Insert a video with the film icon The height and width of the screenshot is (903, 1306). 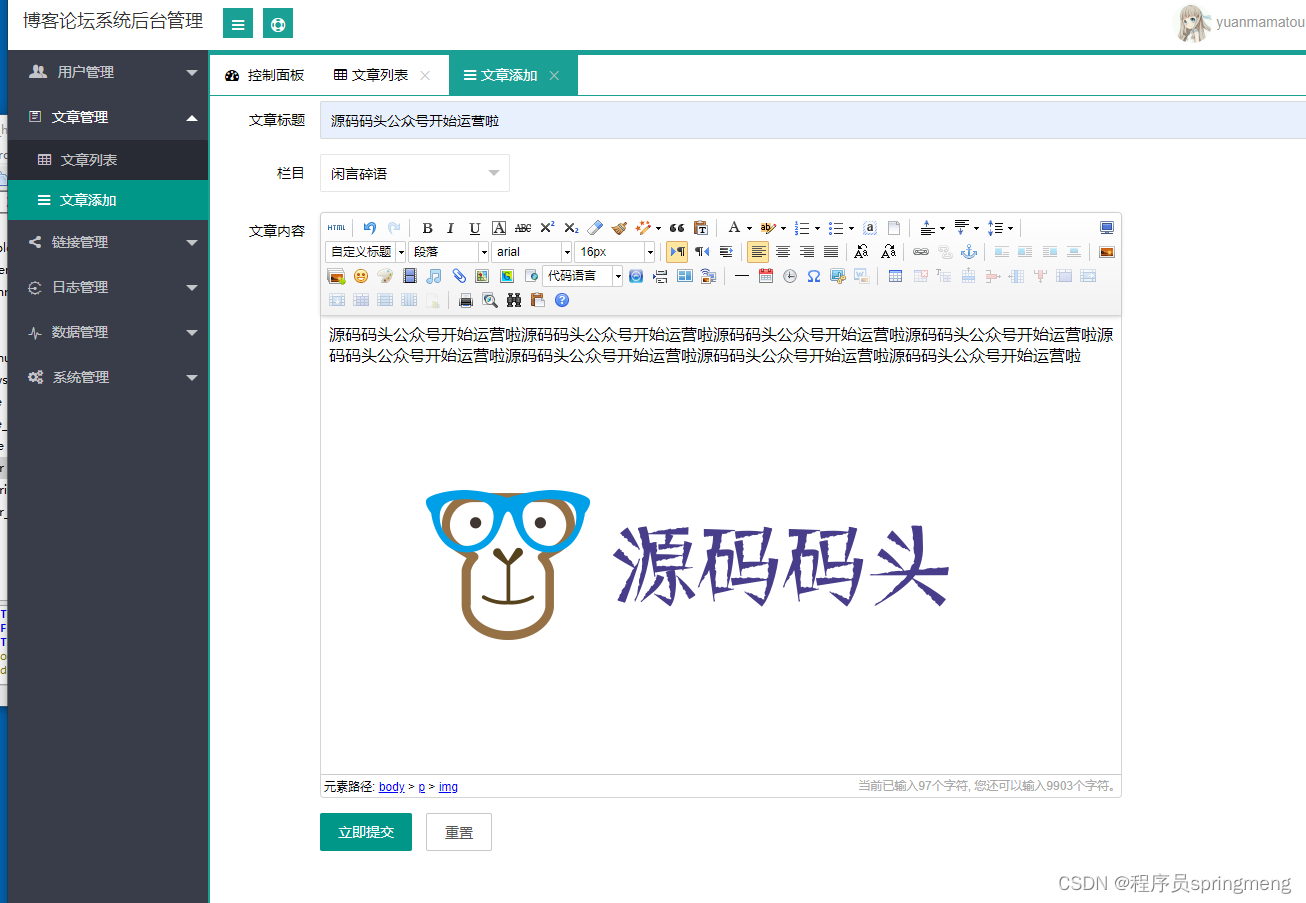click(409, 276)
